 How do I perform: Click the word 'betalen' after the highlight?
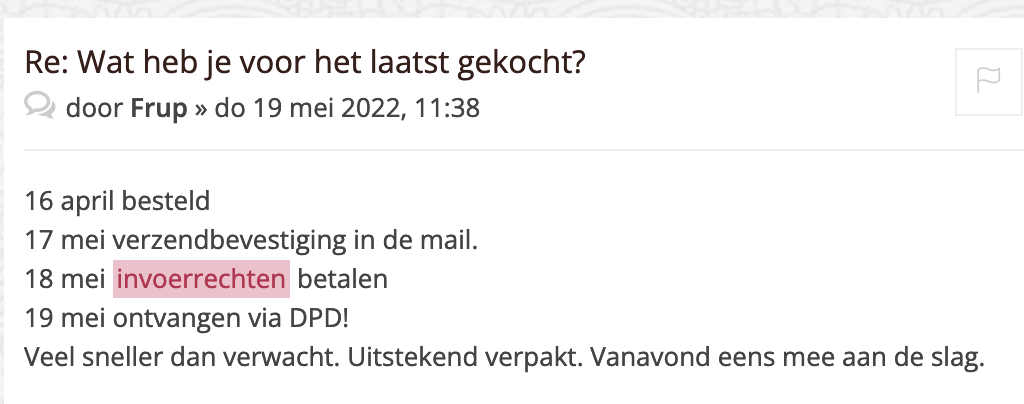[x=342, y=279]
